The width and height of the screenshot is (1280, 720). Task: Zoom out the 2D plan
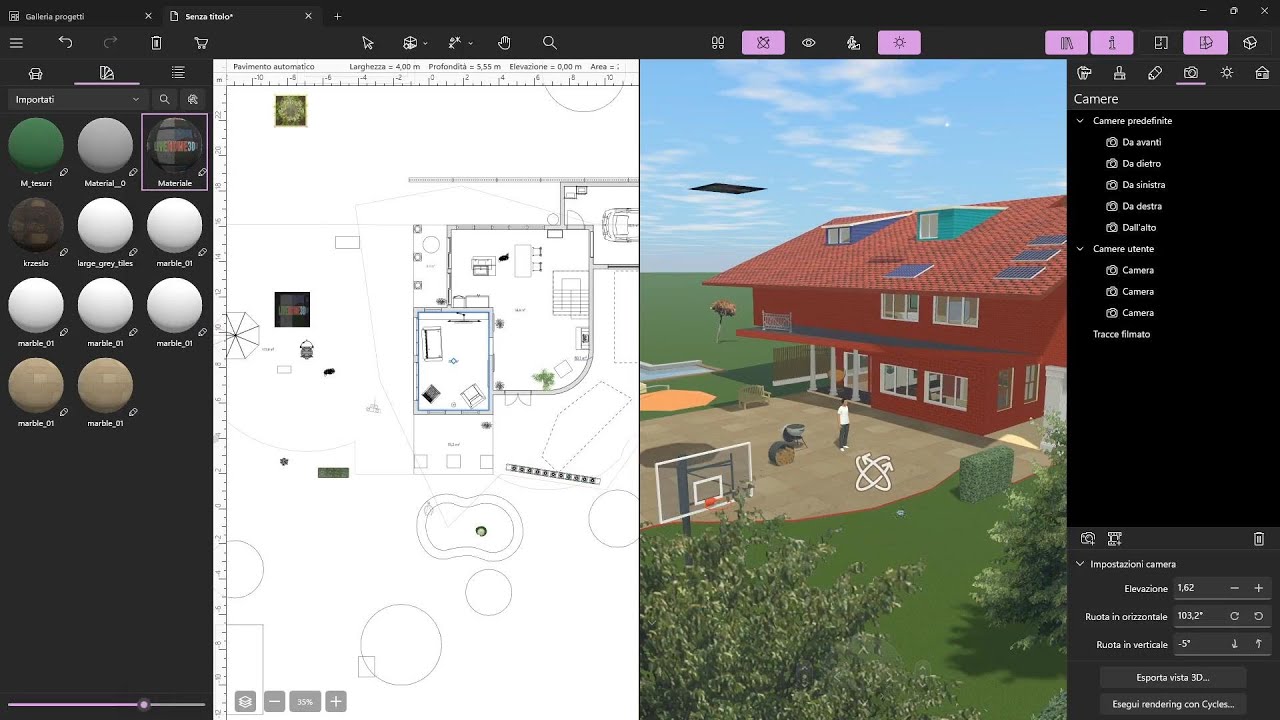click(x=274, y=701)
